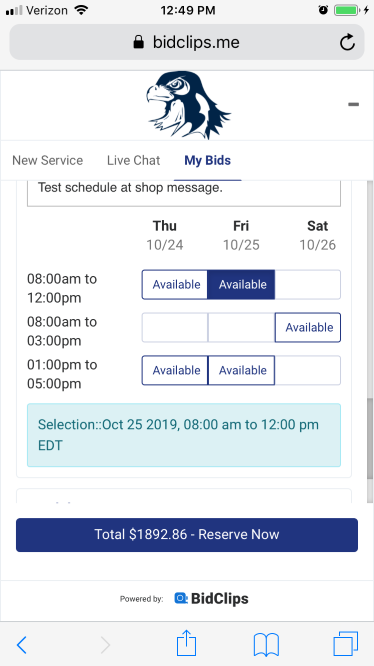Reload page with the Safari refresh icon
The height and width of the screenshot is (666, 374).
(x=347, y=42)
